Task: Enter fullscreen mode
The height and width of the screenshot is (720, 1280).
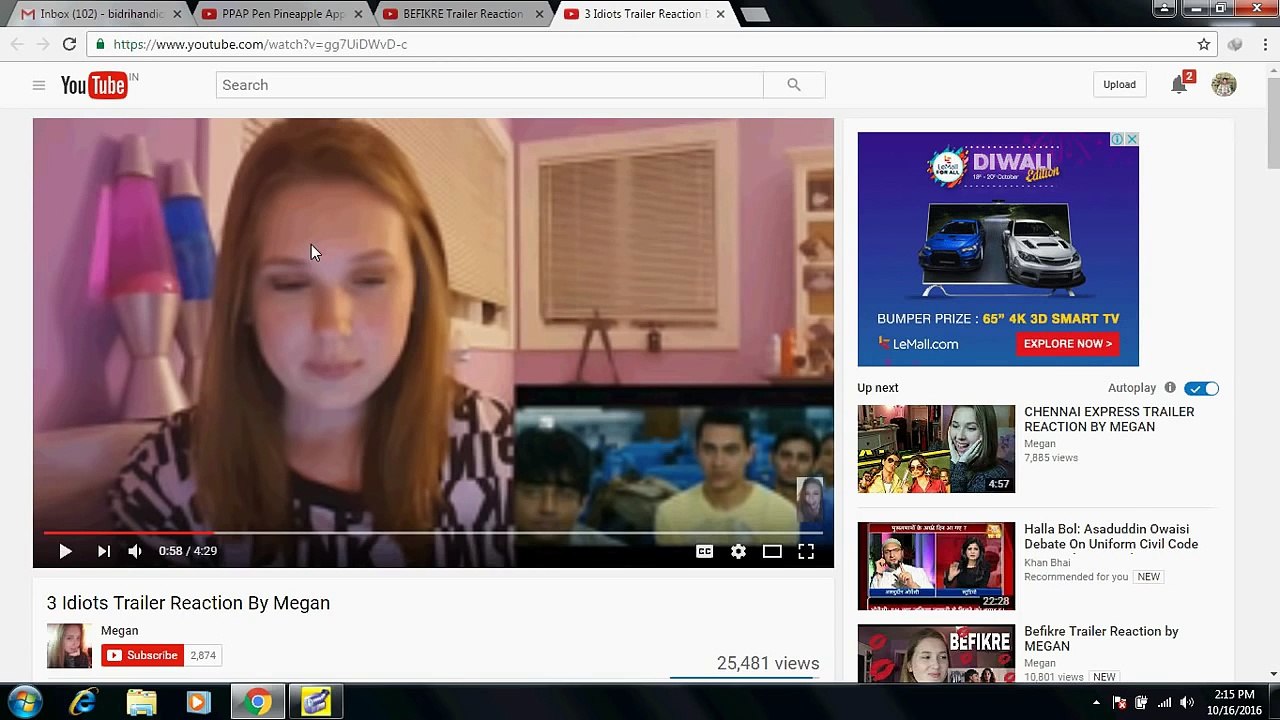Action: (x=806, y=551)
